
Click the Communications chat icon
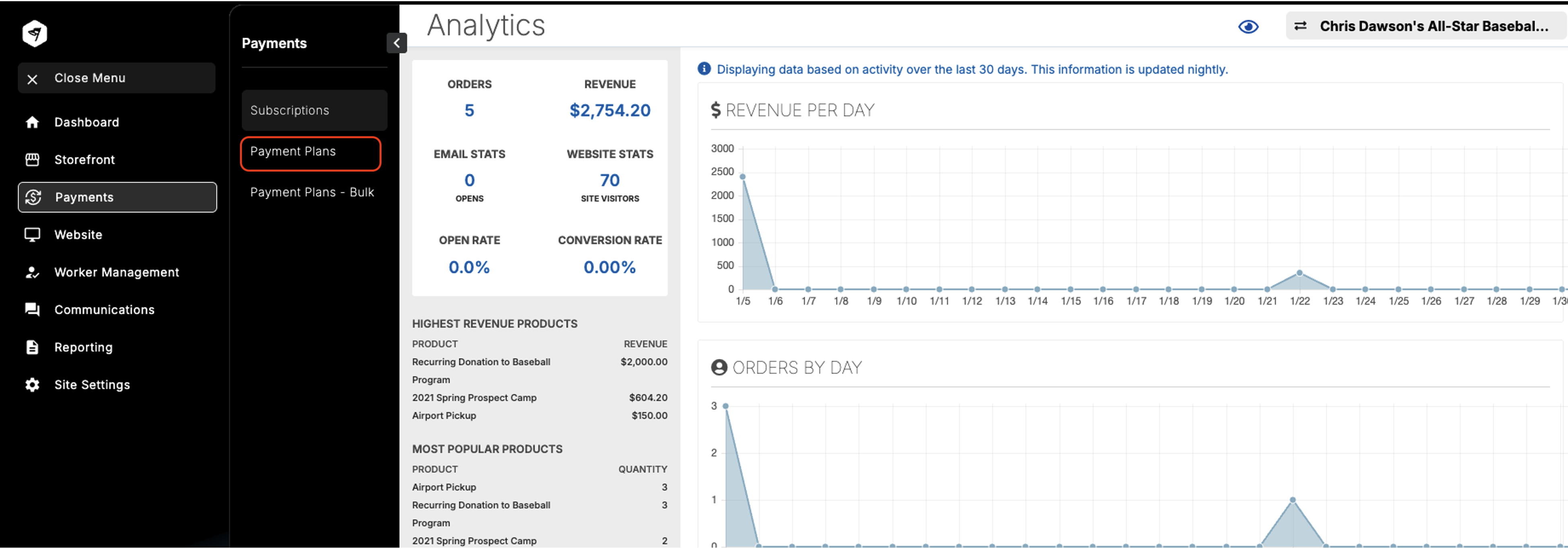point(32,310)
